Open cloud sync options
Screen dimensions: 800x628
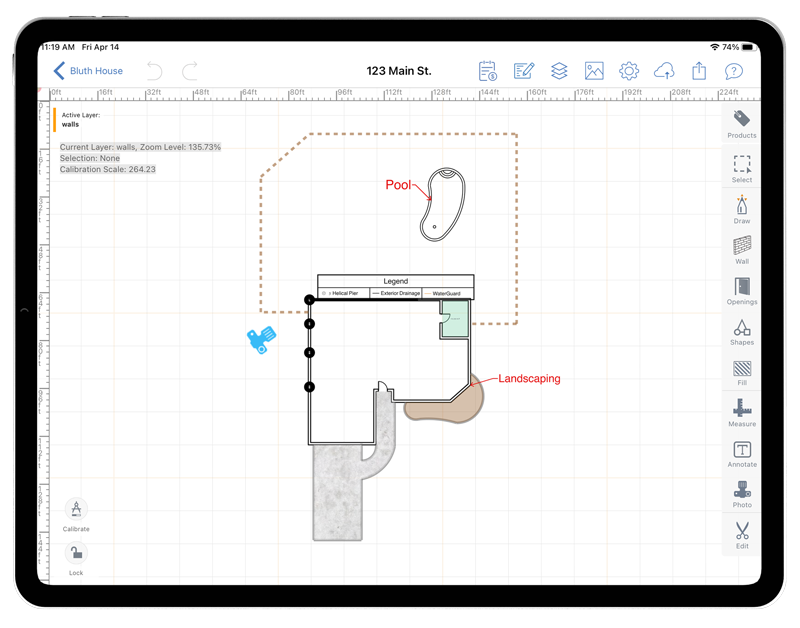pyautogui.click(x=663, y=70)
